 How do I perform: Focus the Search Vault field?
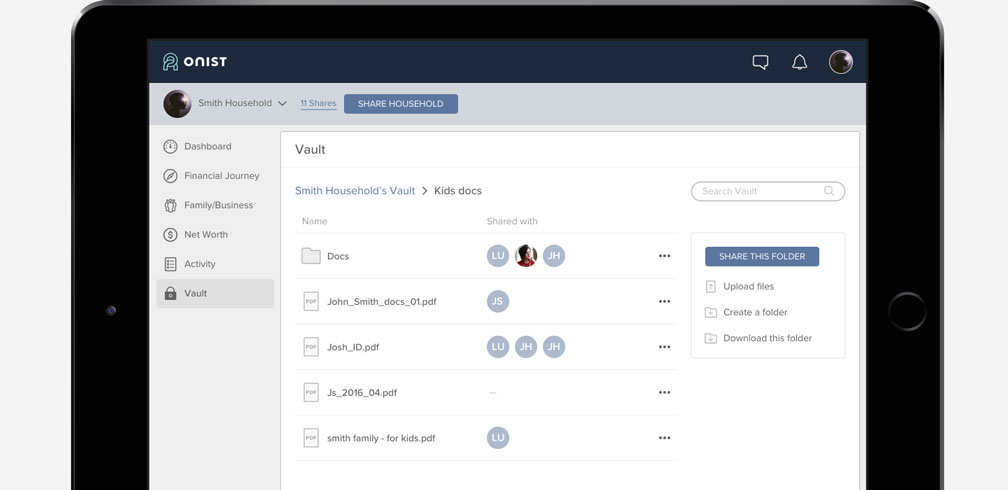pyautogui.click(x=768, y=191)
